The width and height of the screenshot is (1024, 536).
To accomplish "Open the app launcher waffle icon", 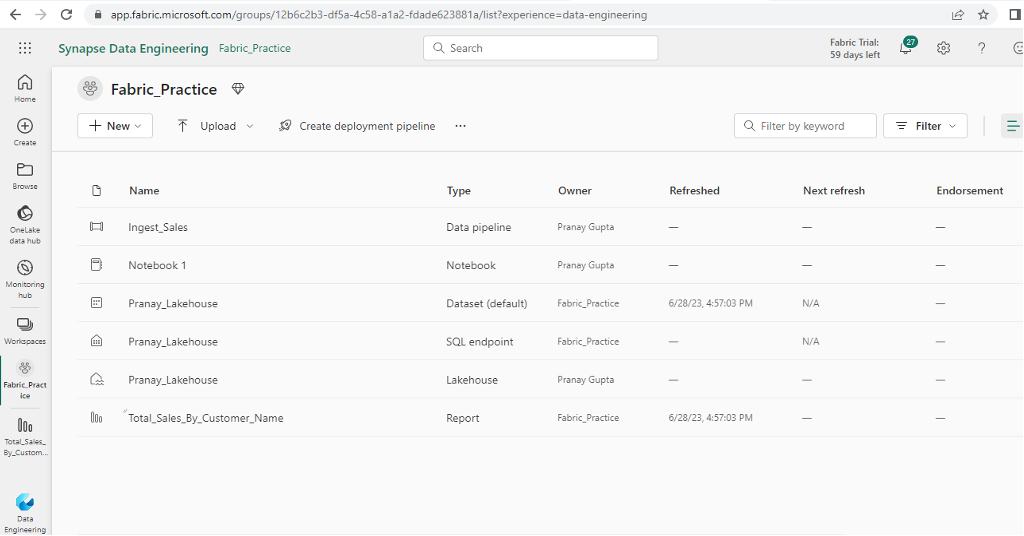I will tap(25, 48).
